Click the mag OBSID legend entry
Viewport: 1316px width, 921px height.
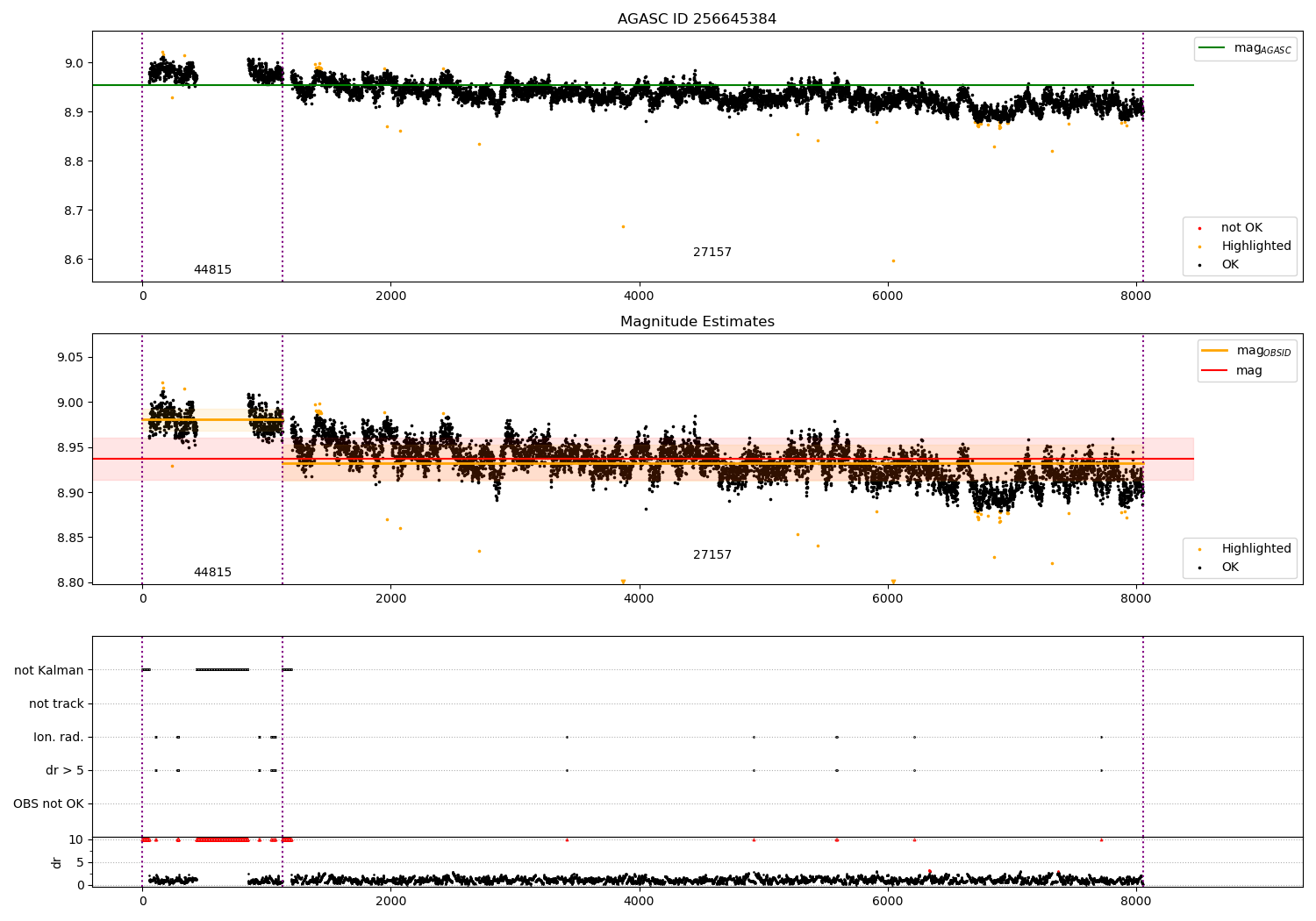tap(1246, 351)
